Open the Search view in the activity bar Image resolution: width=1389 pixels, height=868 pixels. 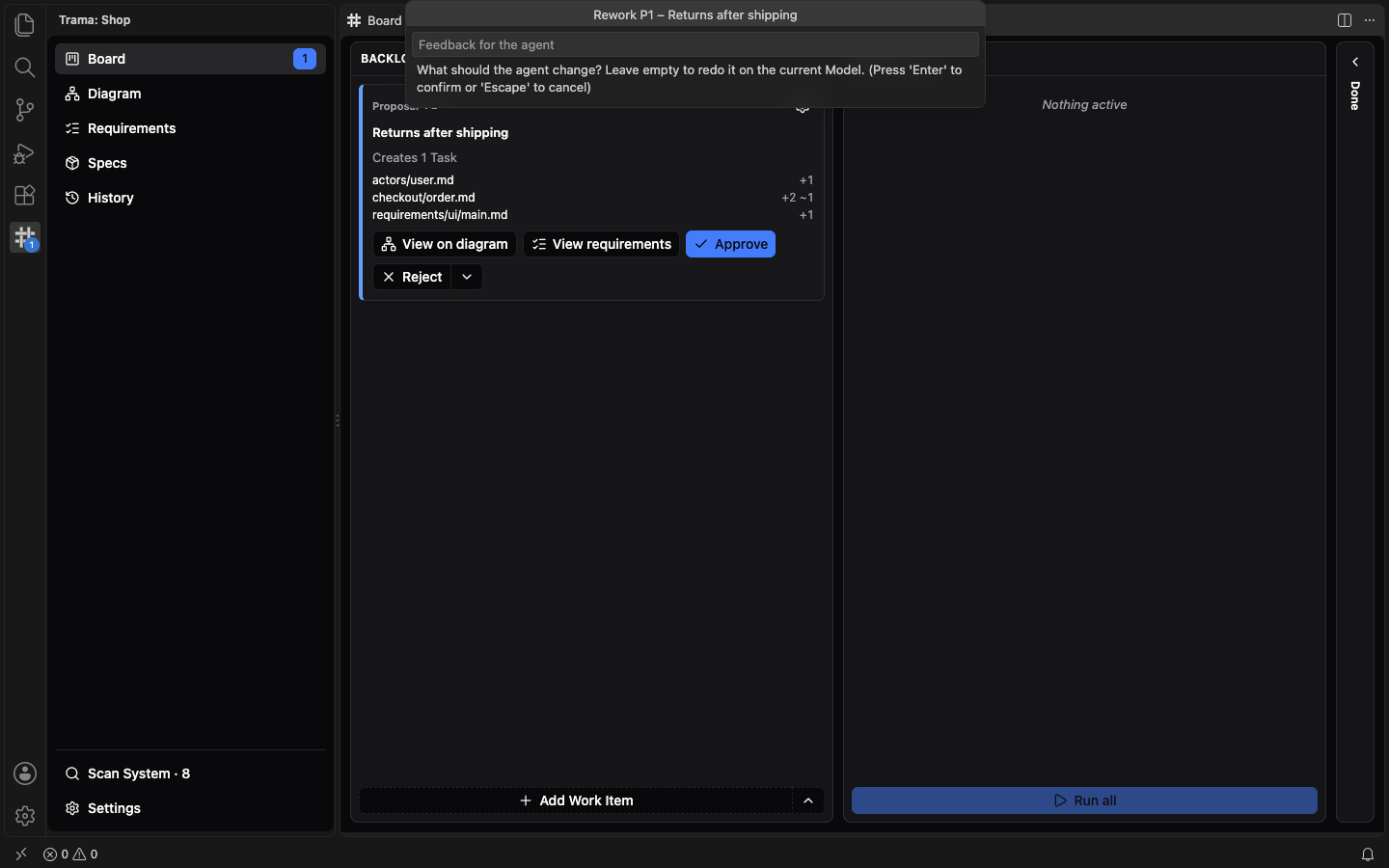pos(25,68)
